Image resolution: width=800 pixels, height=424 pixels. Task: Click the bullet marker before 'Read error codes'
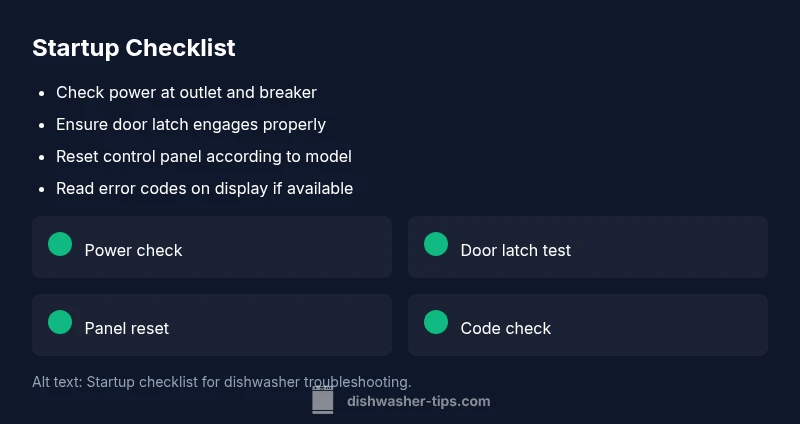[x=41, y=189]
